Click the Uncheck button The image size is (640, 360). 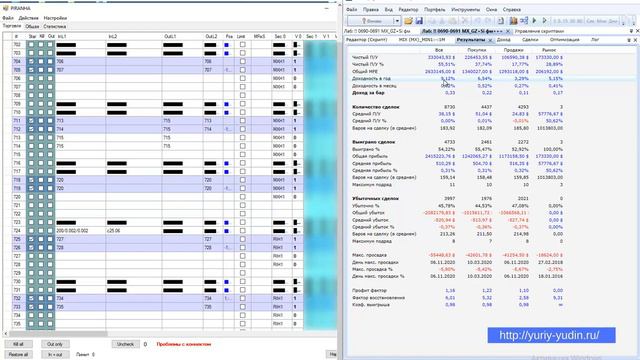pos(125,344)
